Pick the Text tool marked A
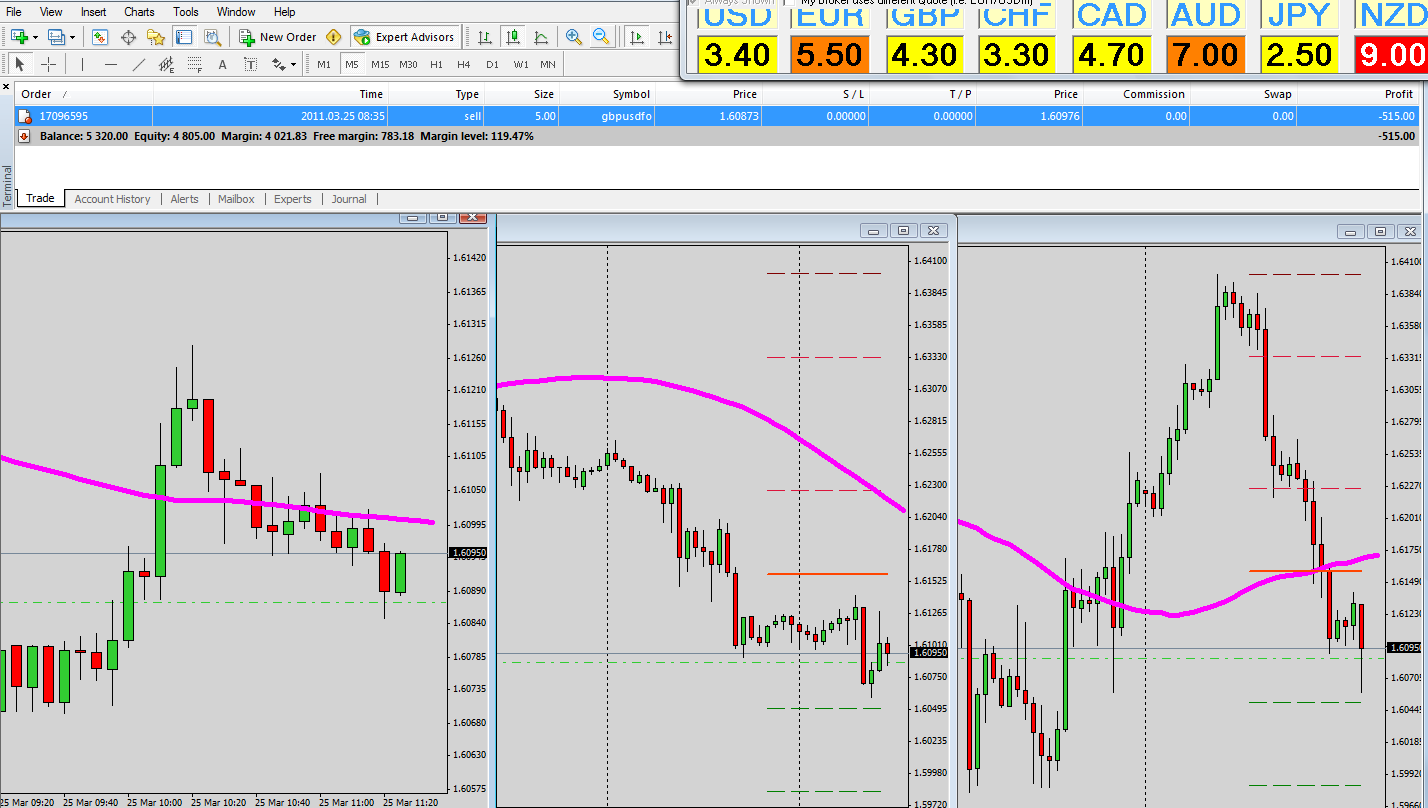The width and height of the screenshot is (1428, 808). (x=223, y=64)
